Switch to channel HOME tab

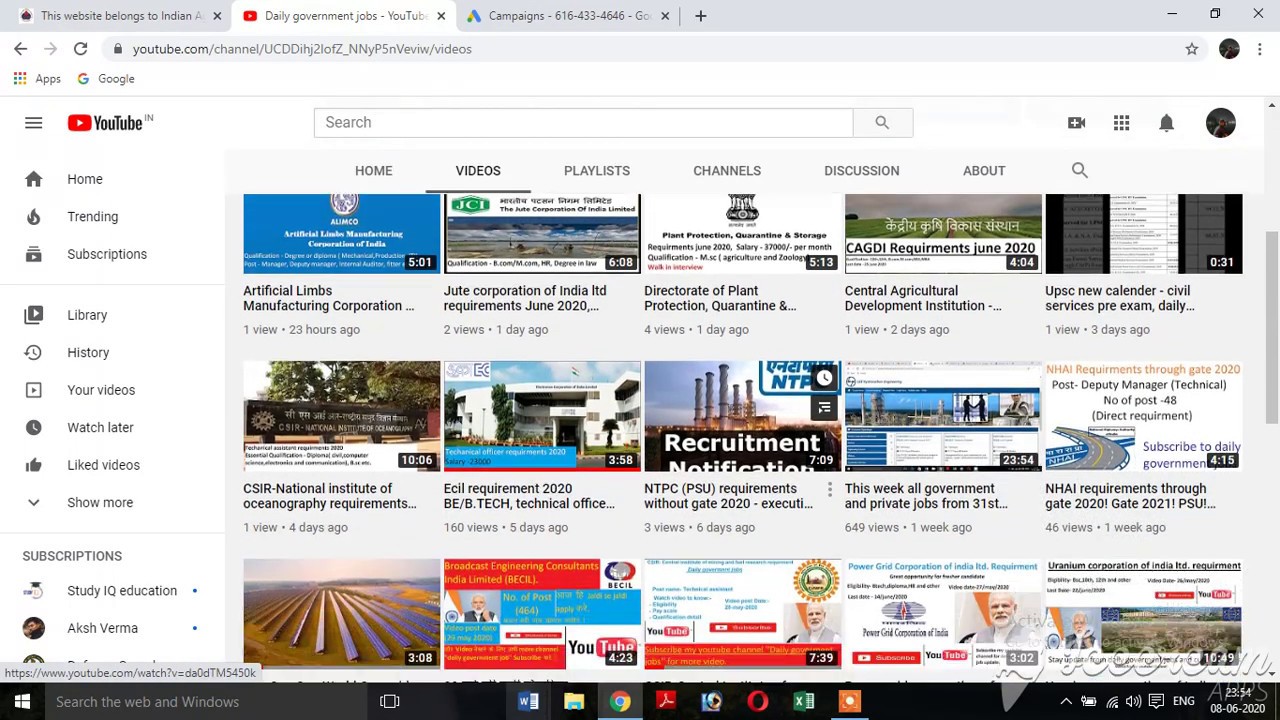point(373,170)
